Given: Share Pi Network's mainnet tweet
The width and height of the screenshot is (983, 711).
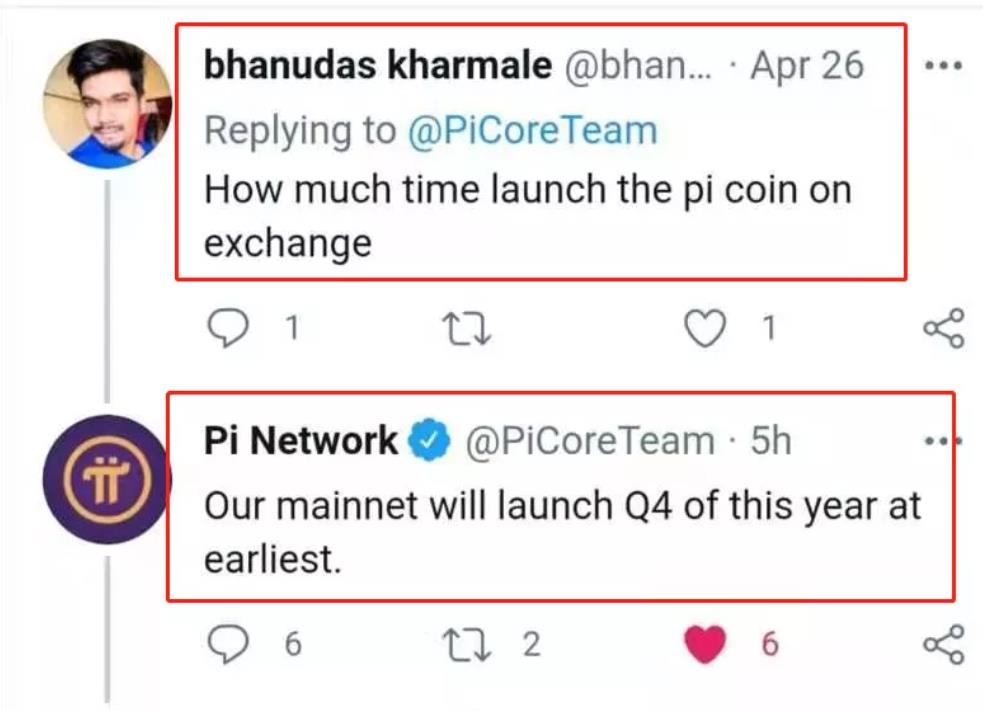Looking at the screenshot, I should (944, 644).
